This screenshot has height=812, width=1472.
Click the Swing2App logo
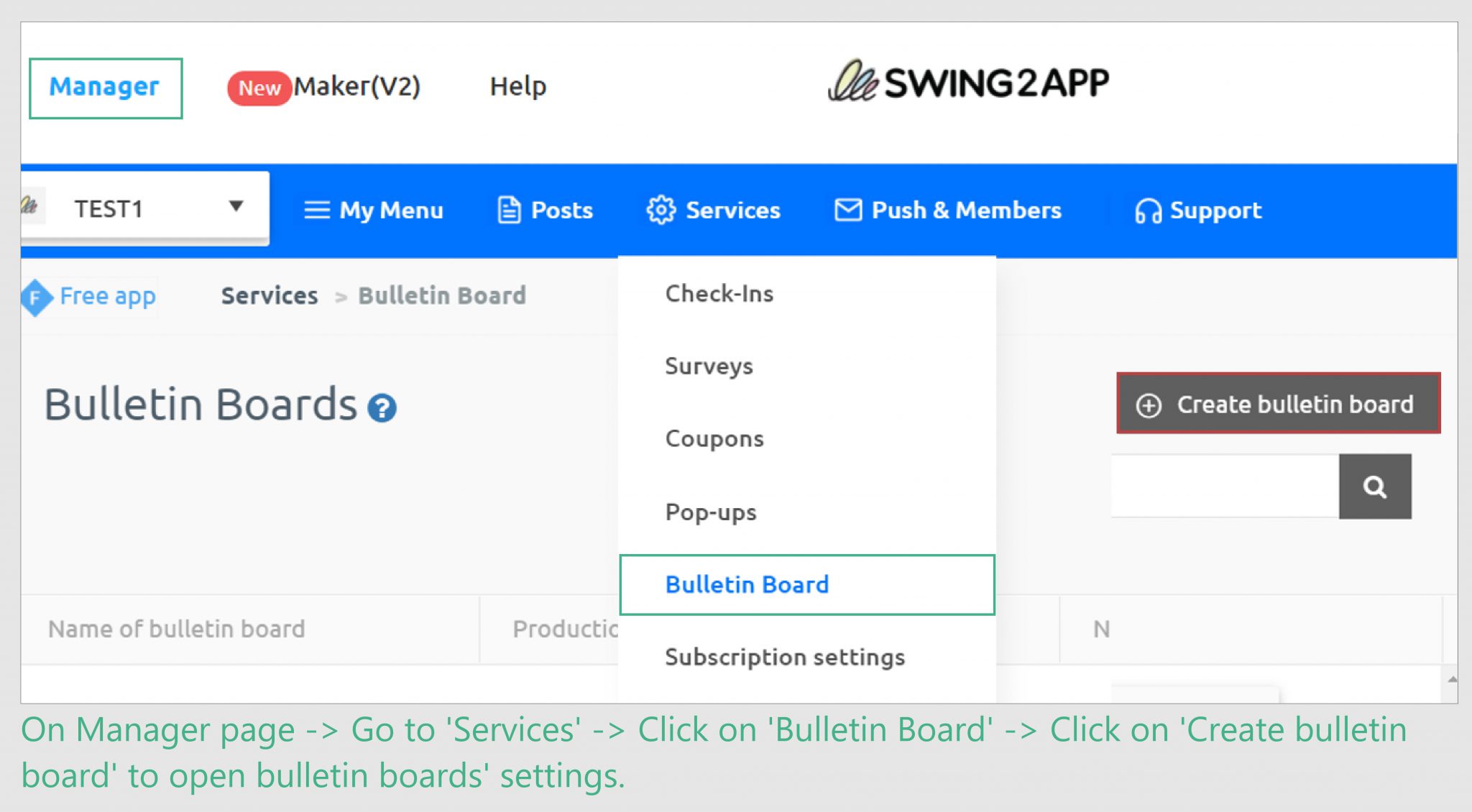[x=970, y=81]
